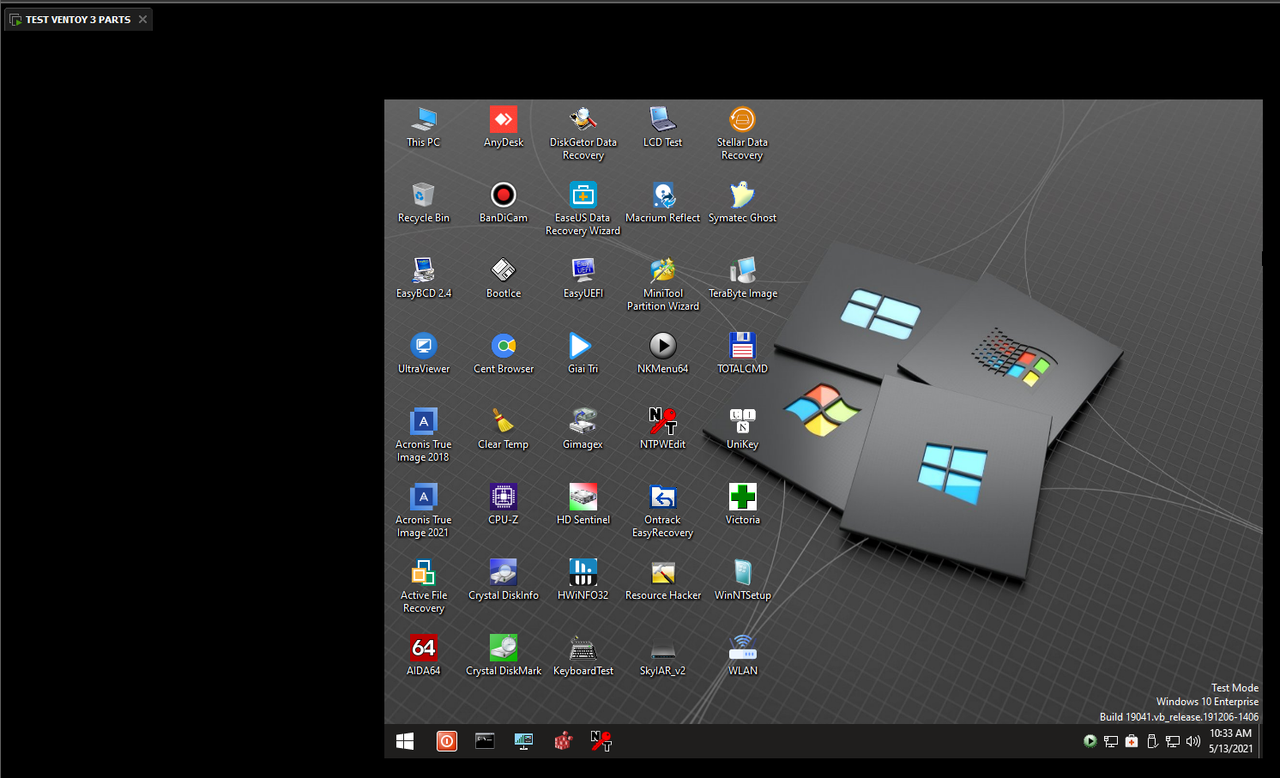Open Victoria disk tool
1280x778 pixels.
[742, 504]
